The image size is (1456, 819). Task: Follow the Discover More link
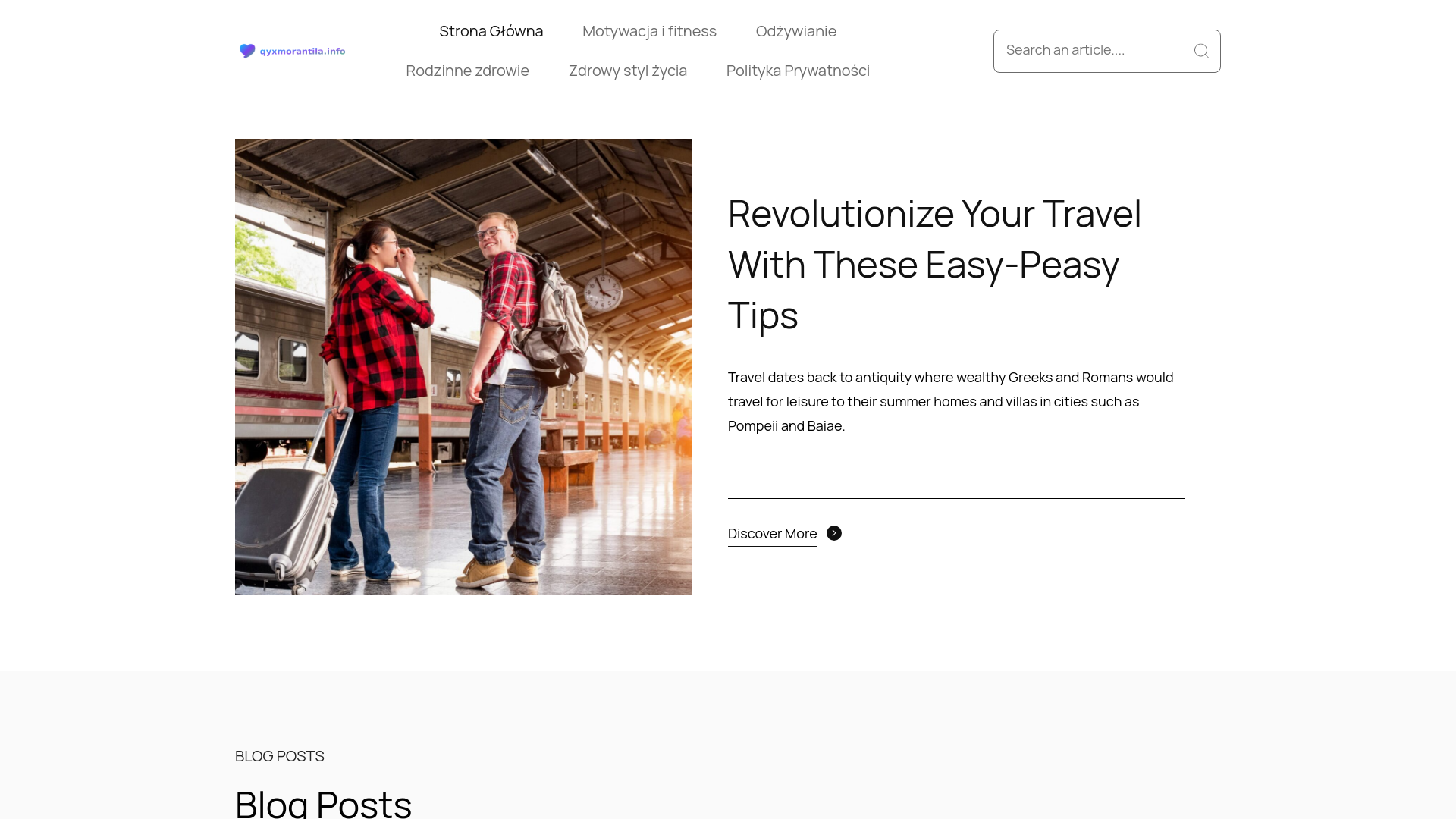click(772, 534)
